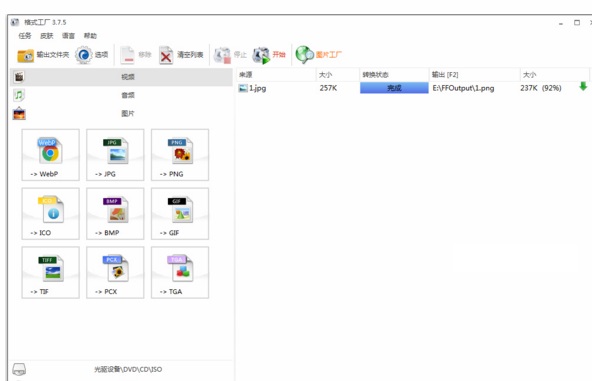The height and width of the screenshot is (381, 592).
Task: Expand the optical device DVD\CD\ISO section
Action: [x=121, y=369]
